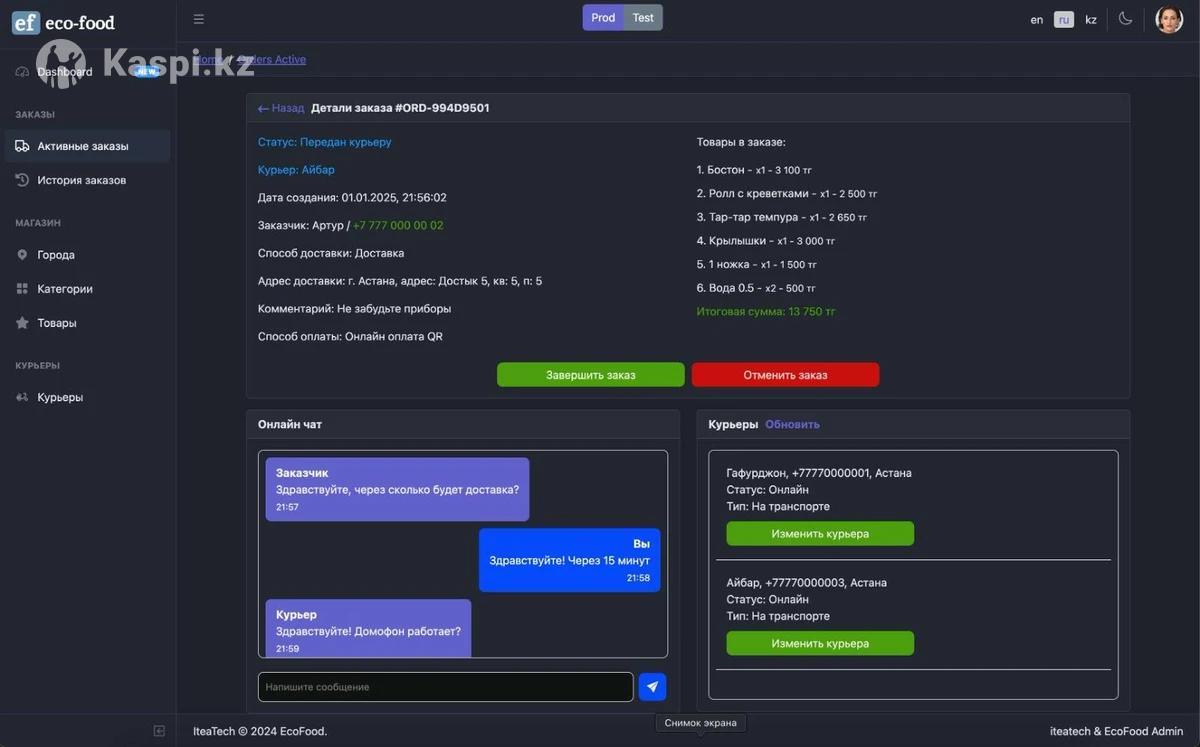Click the hamburger menu icon
Image resolution: width=1200 pixels, height=747 pixels.
coord(199,19)
